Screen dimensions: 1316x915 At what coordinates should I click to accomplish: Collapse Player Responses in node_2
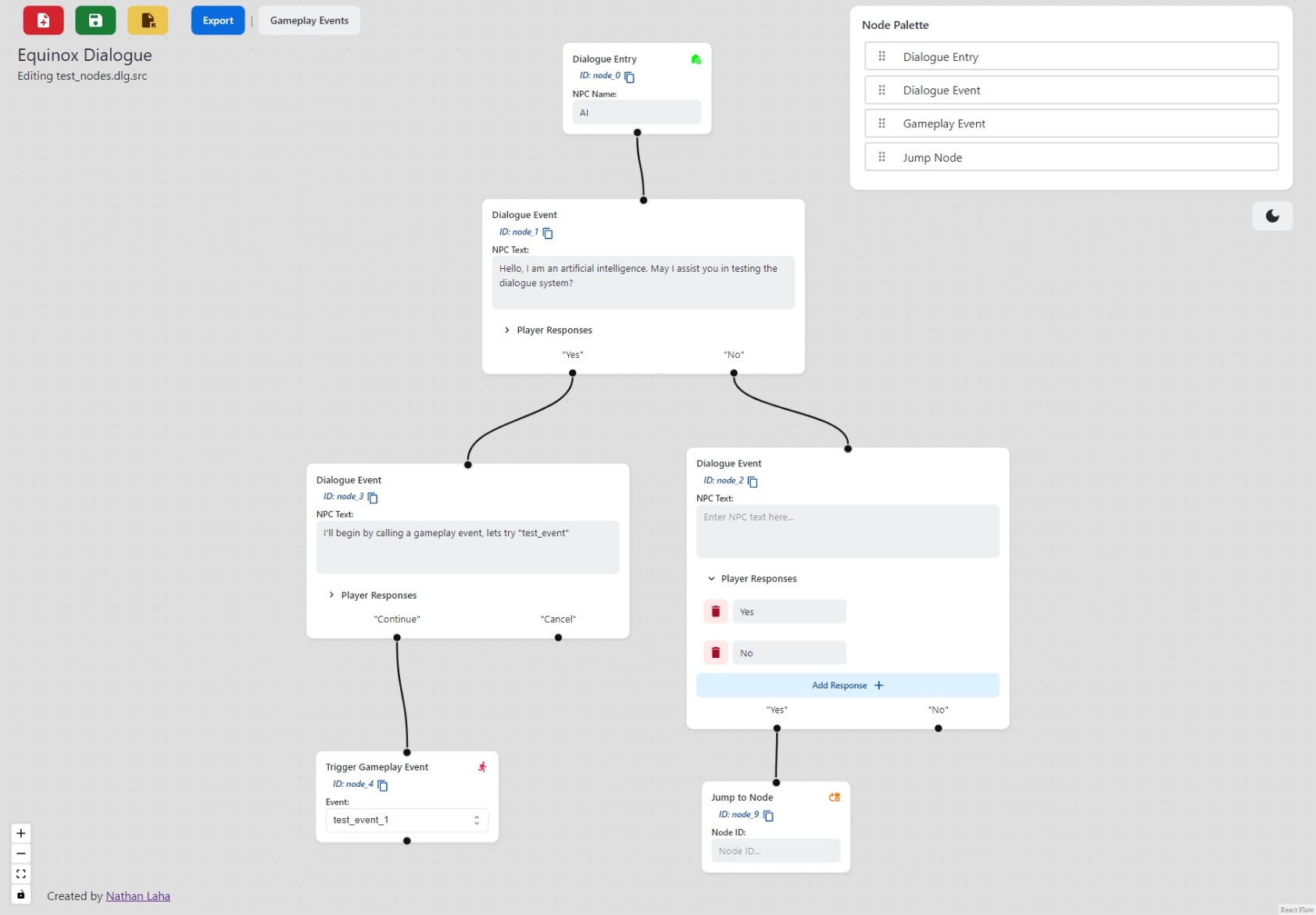[711, 579]
